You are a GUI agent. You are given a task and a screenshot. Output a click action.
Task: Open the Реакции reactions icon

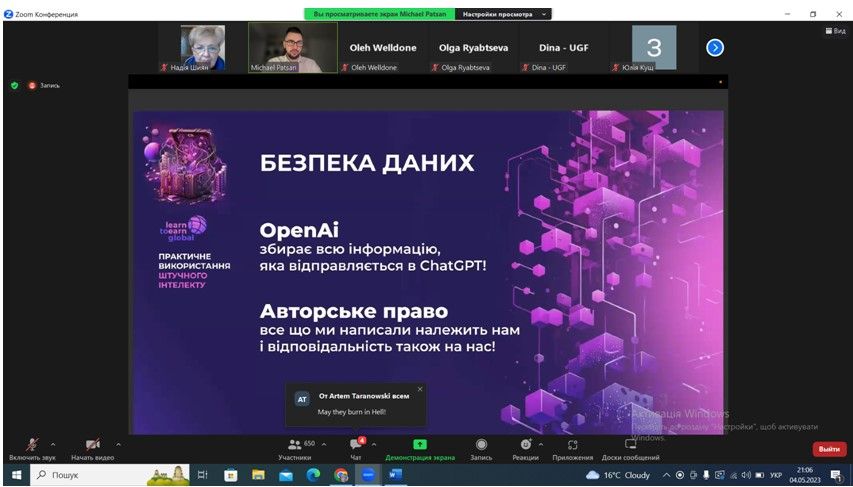pos(526,445)
